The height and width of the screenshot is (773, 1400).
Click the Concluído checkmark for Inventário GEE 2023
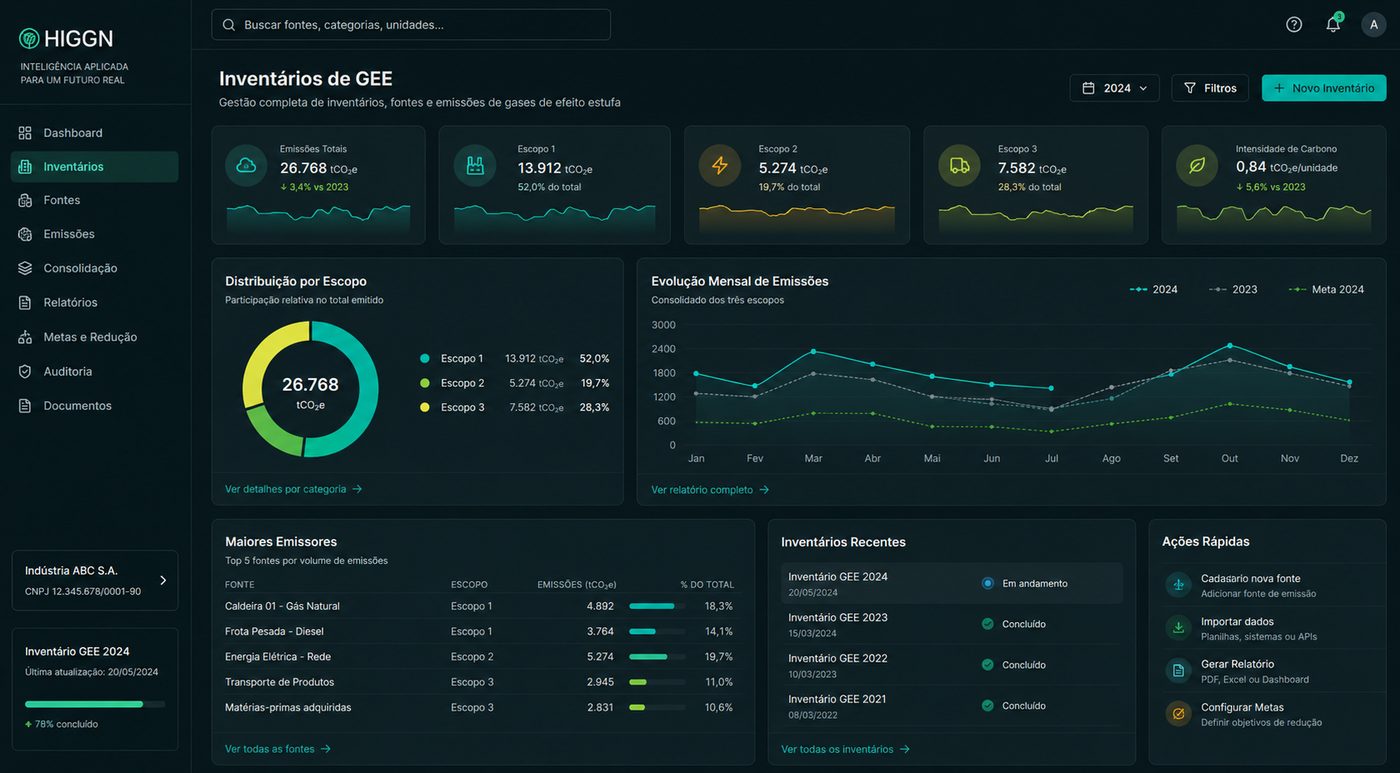click(988, 624)
